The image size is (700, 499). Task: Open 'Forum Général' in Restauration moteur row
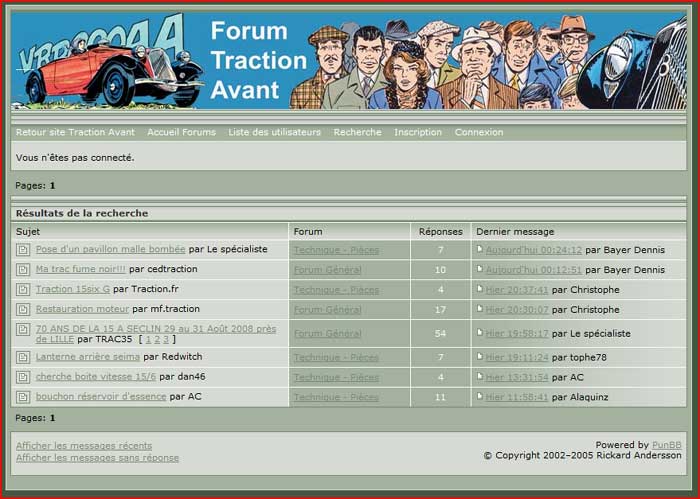pos(327,309)
